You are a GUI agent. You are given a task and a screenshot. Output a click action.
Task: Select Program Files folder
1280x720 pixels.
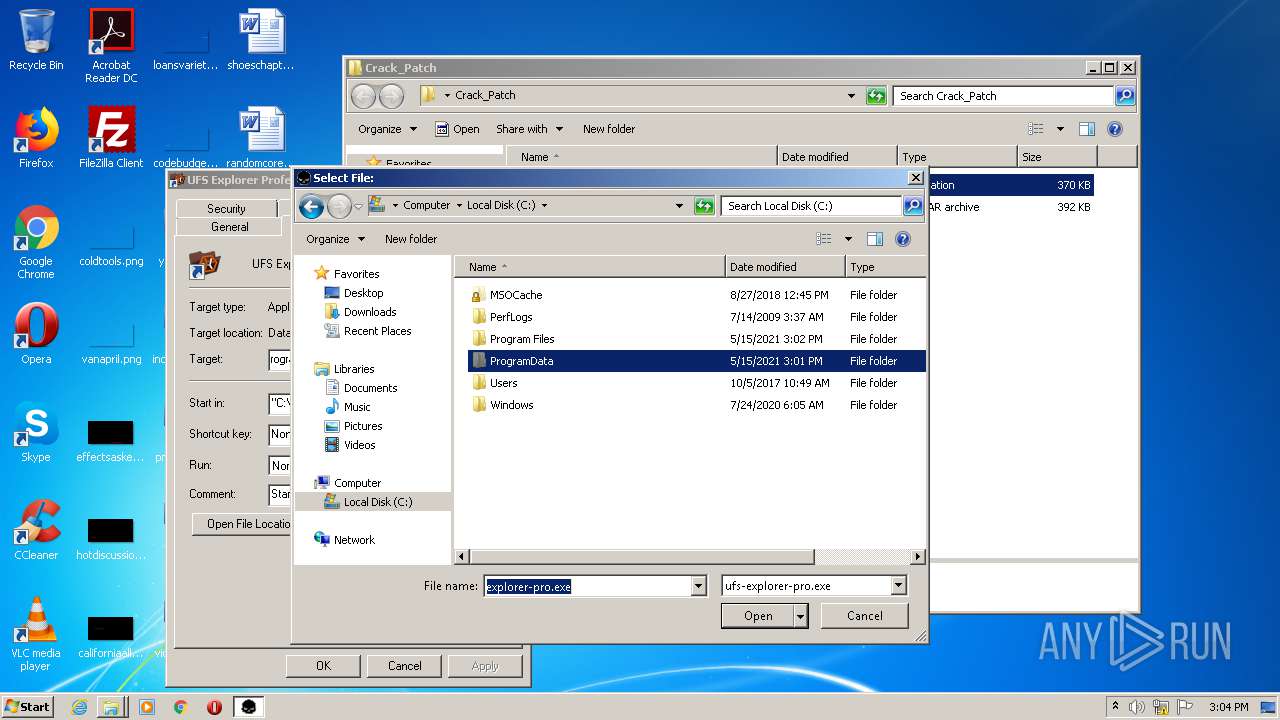point(522,339)
